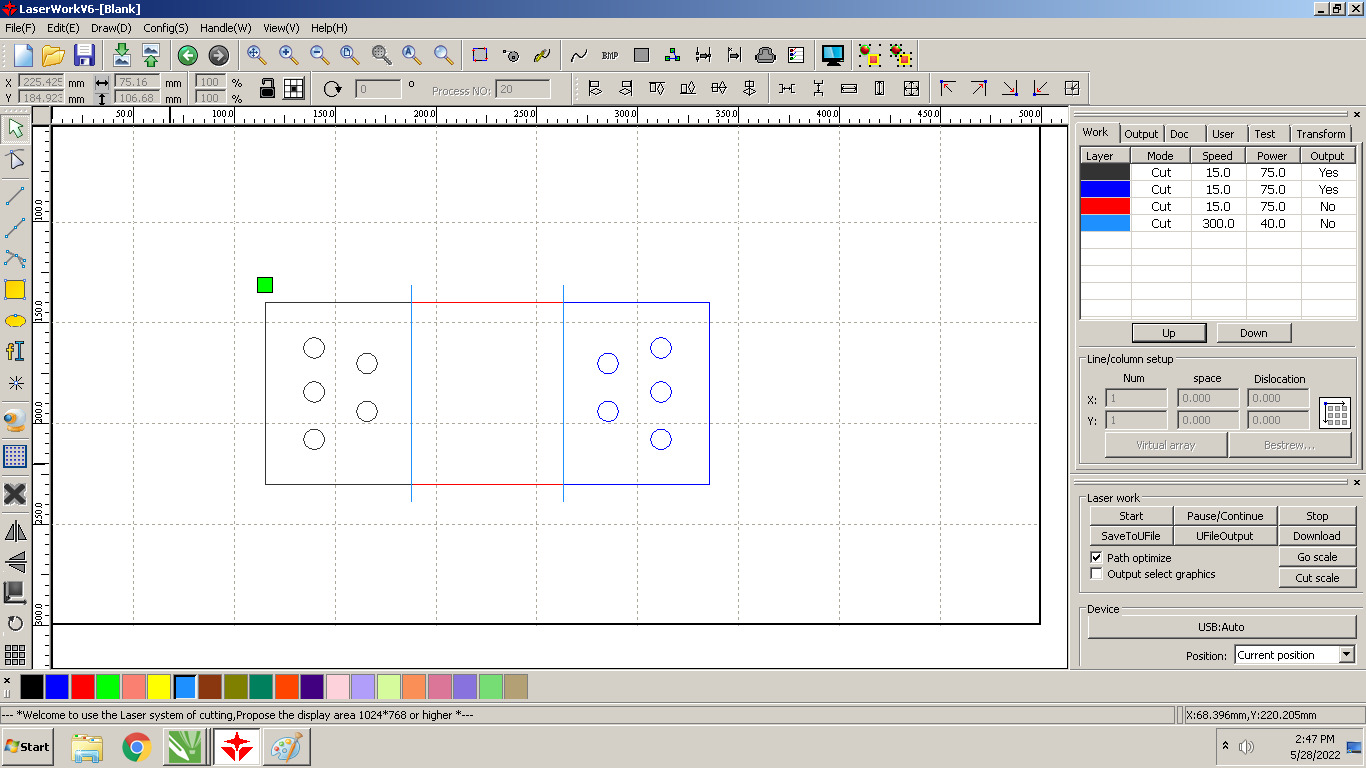This screenshot has height=768, width=1366.
Task: Open the array copy tool at the bottom of the left toolbar
Action: [x=15, y=655]
